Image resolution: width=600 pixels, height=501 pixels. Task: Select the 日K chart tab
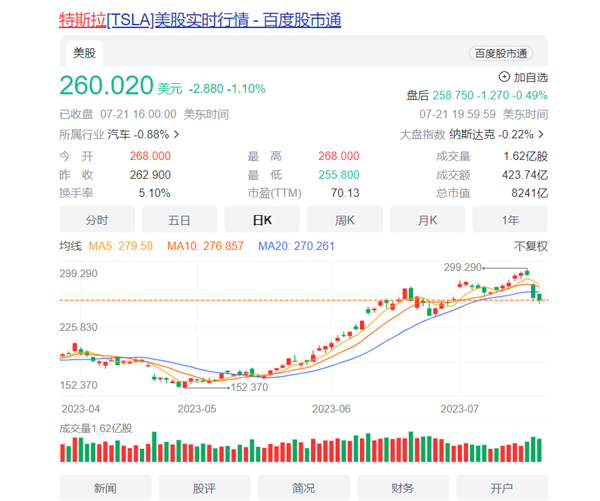(x=262, y=220)
